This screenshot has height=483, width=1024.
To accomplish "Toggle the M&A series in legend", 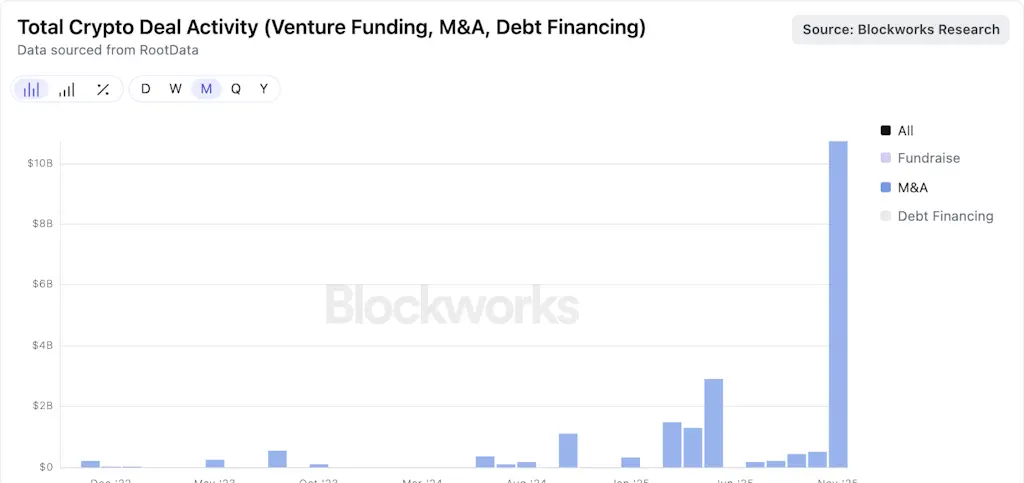I will (913, 187).
